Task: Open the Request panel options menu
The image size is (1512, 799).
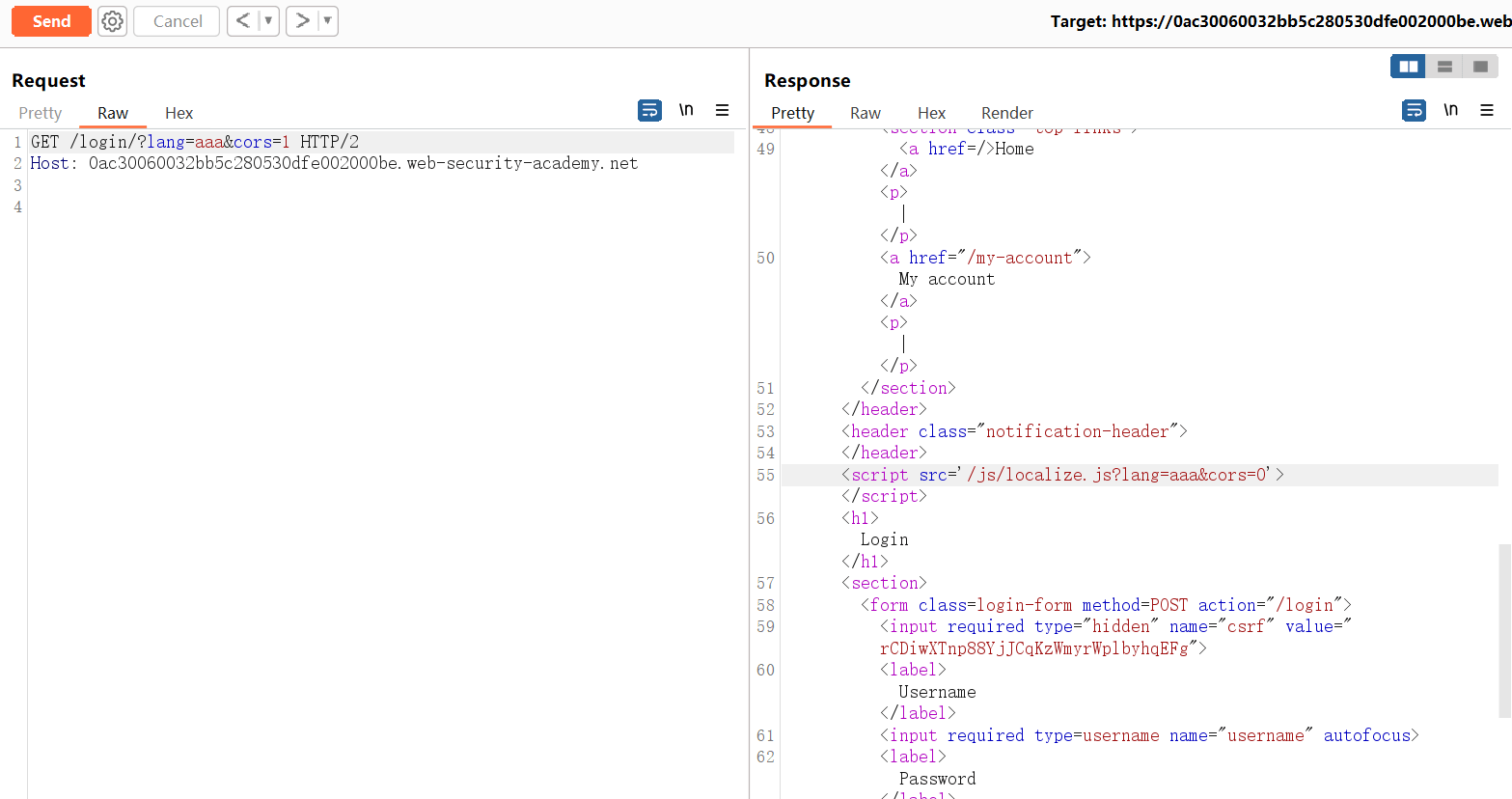Action: pyautogui.click(x=722, y=111)
